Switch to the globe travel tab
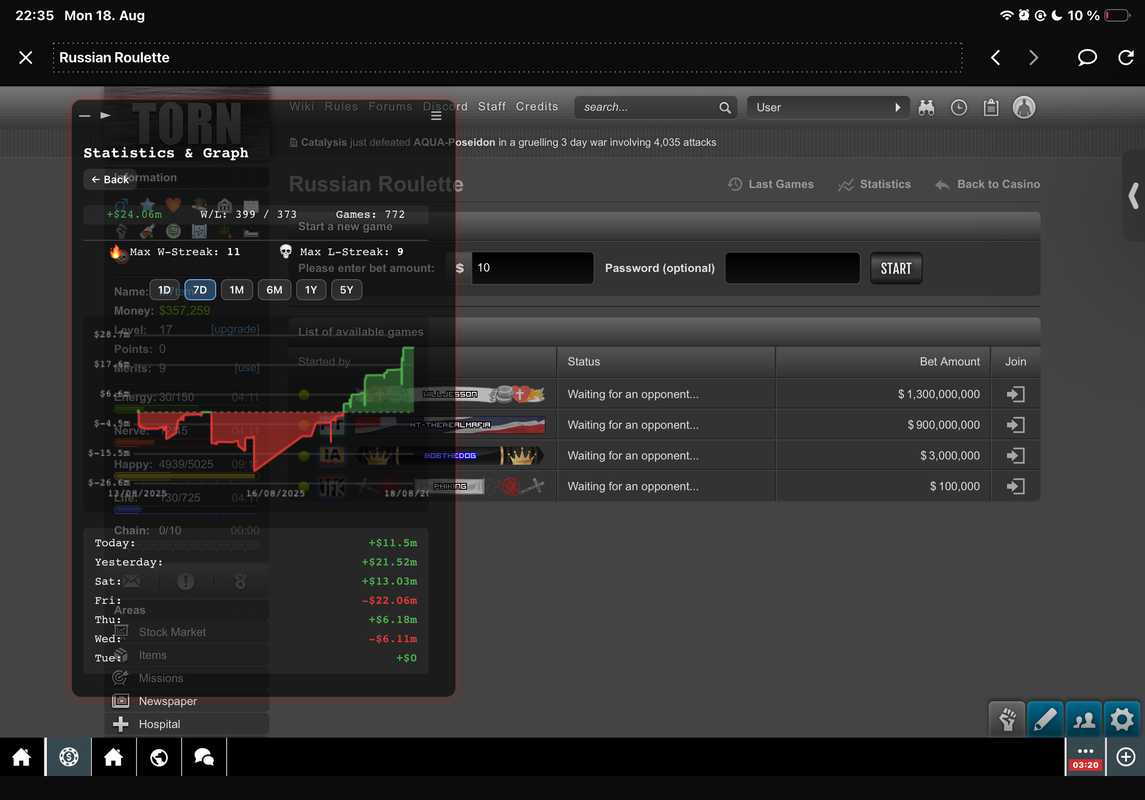The image size is (1145, 800). coord(159,757)
